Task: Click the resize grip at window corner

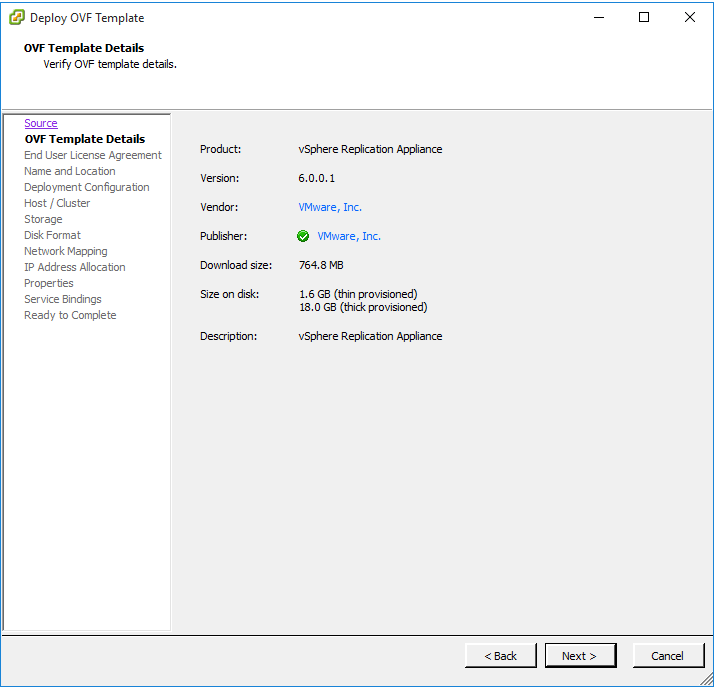Action: coord(707,679)
